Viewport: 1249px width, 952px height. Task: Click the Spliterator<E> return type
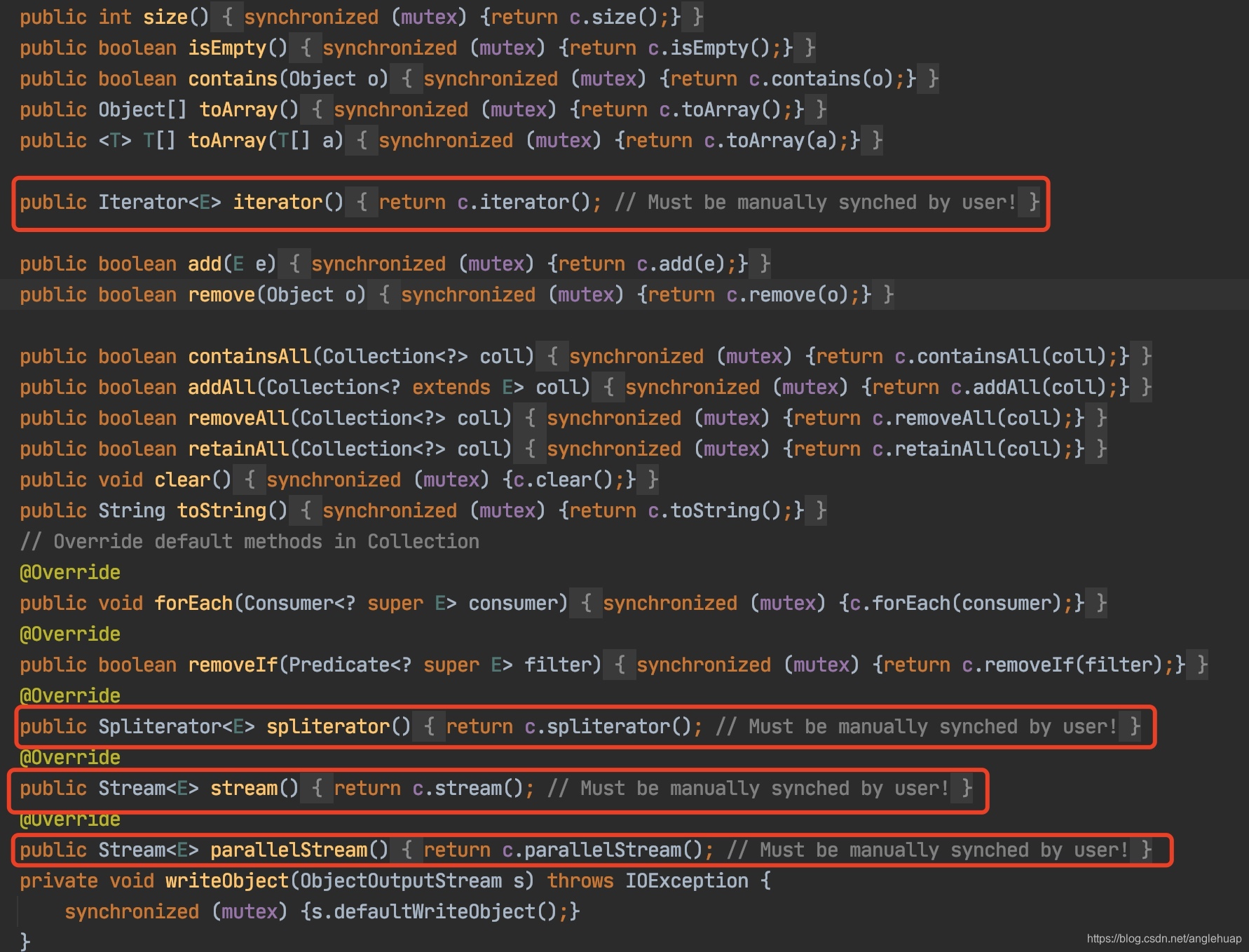pos(177,726)
